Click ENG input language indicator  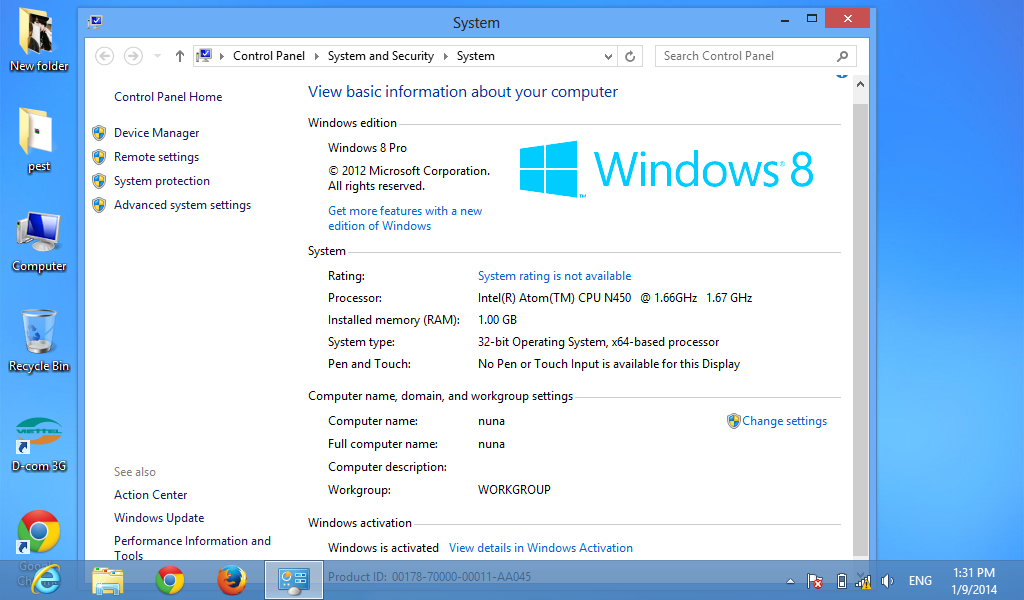pyautogui.click(x=920, y=580)
